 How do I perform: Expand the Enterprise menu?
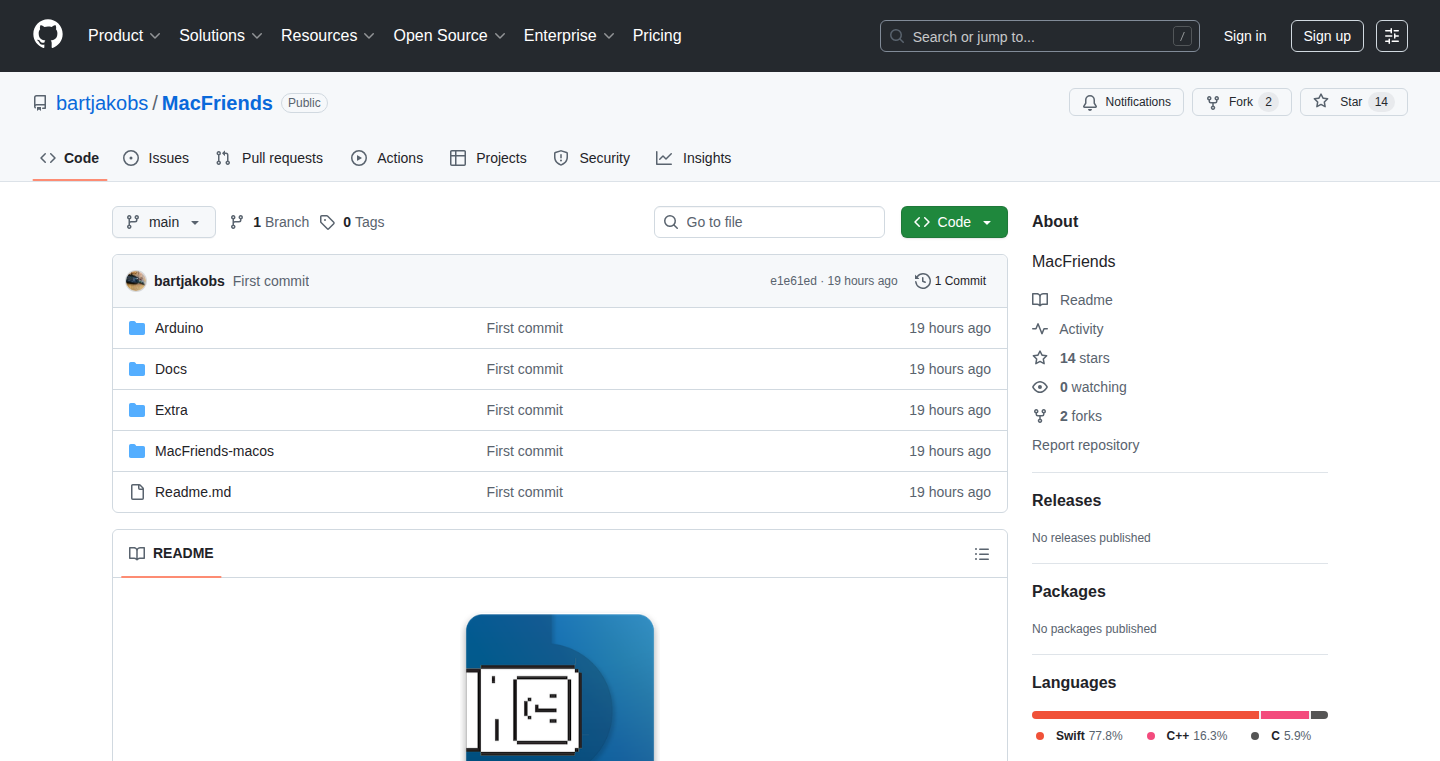[x=569, y=35]
